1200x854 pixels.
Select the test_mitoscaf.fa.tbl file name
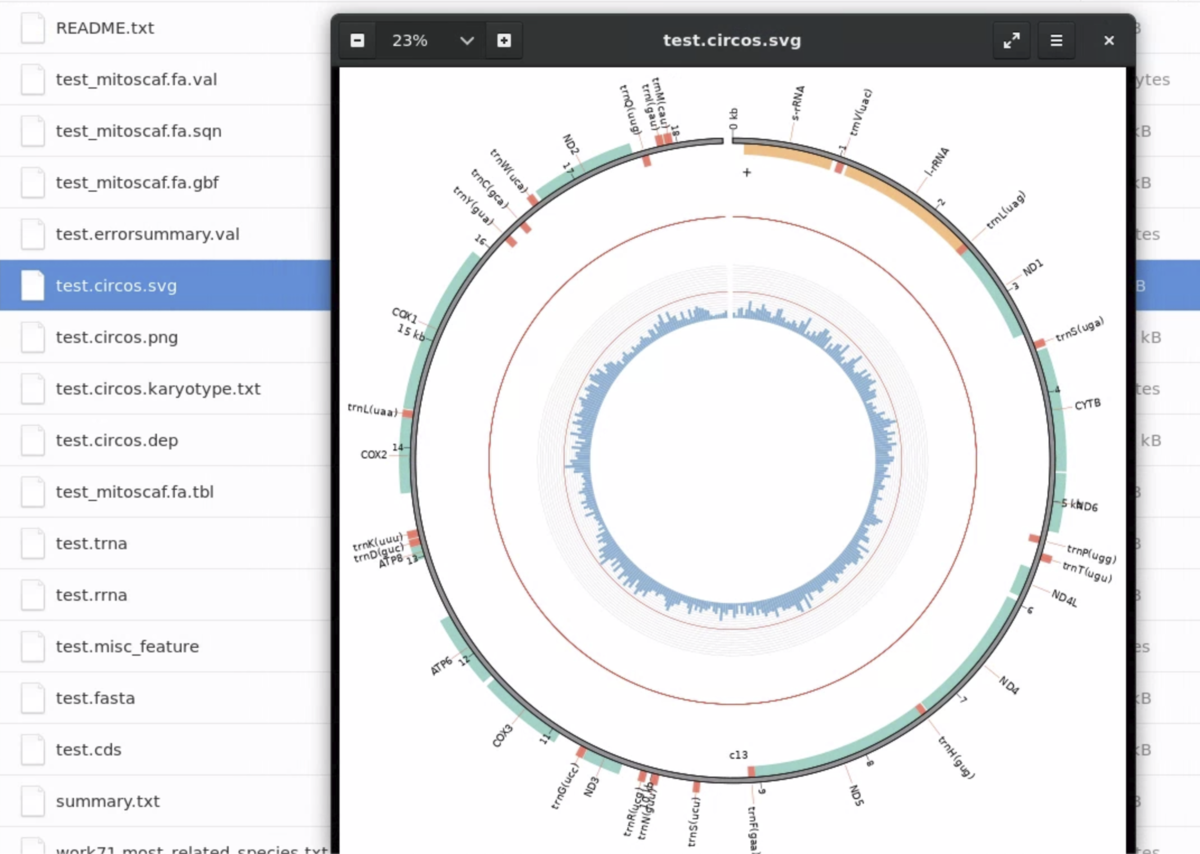click(x=135, y=492)
